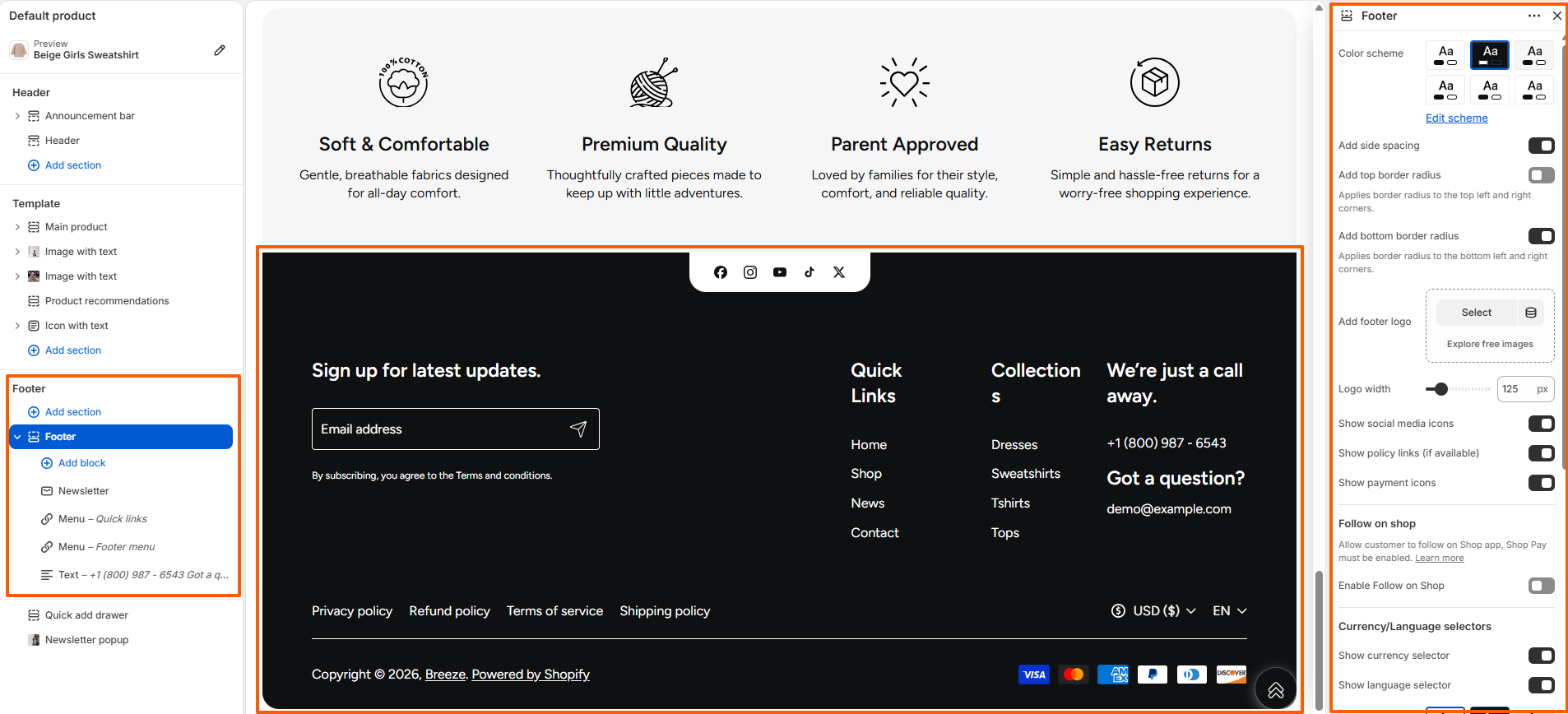Toggle Show policy links switch
1568x714 pixels.
point(1541,453)
